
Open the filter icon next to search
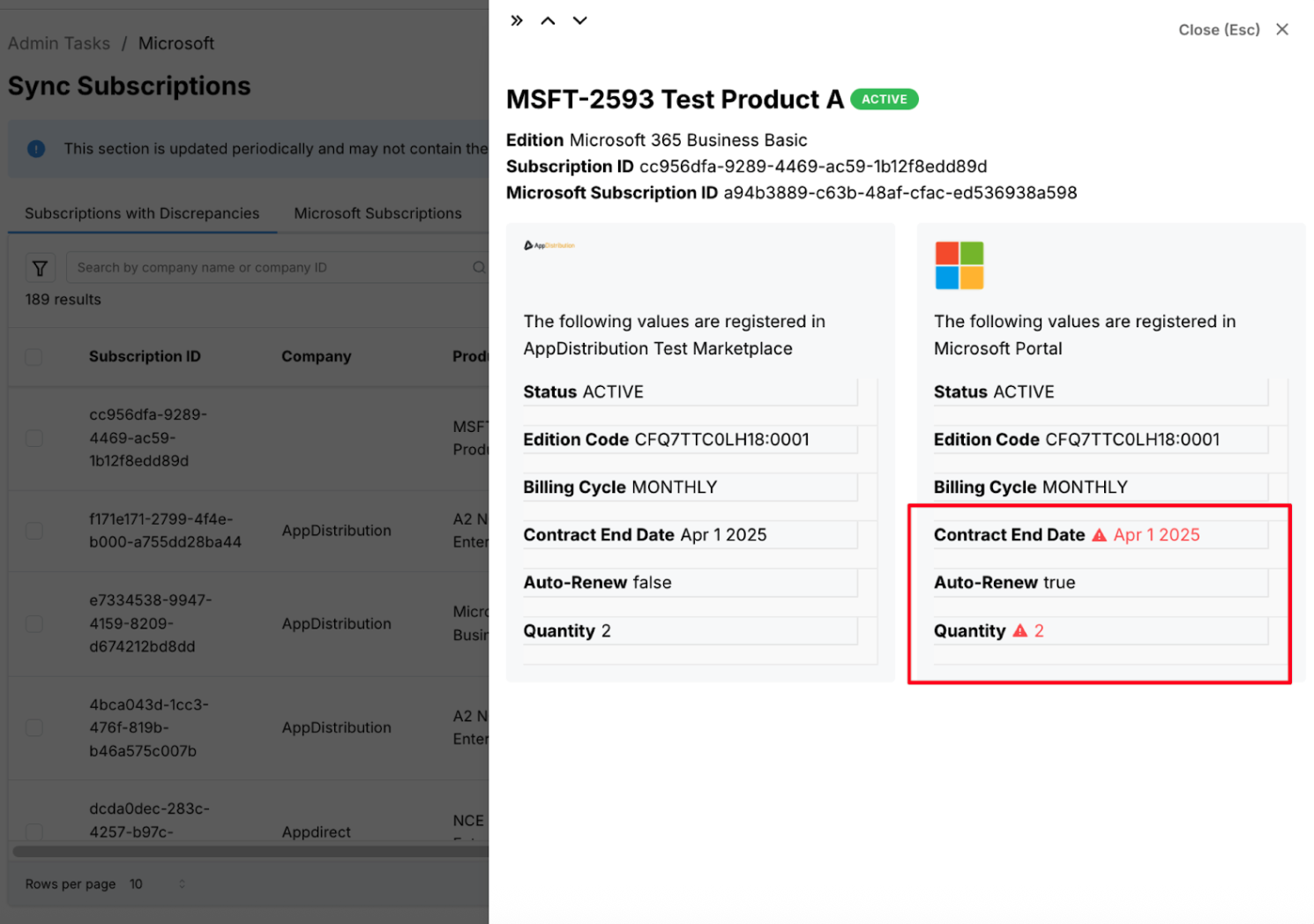40,268
